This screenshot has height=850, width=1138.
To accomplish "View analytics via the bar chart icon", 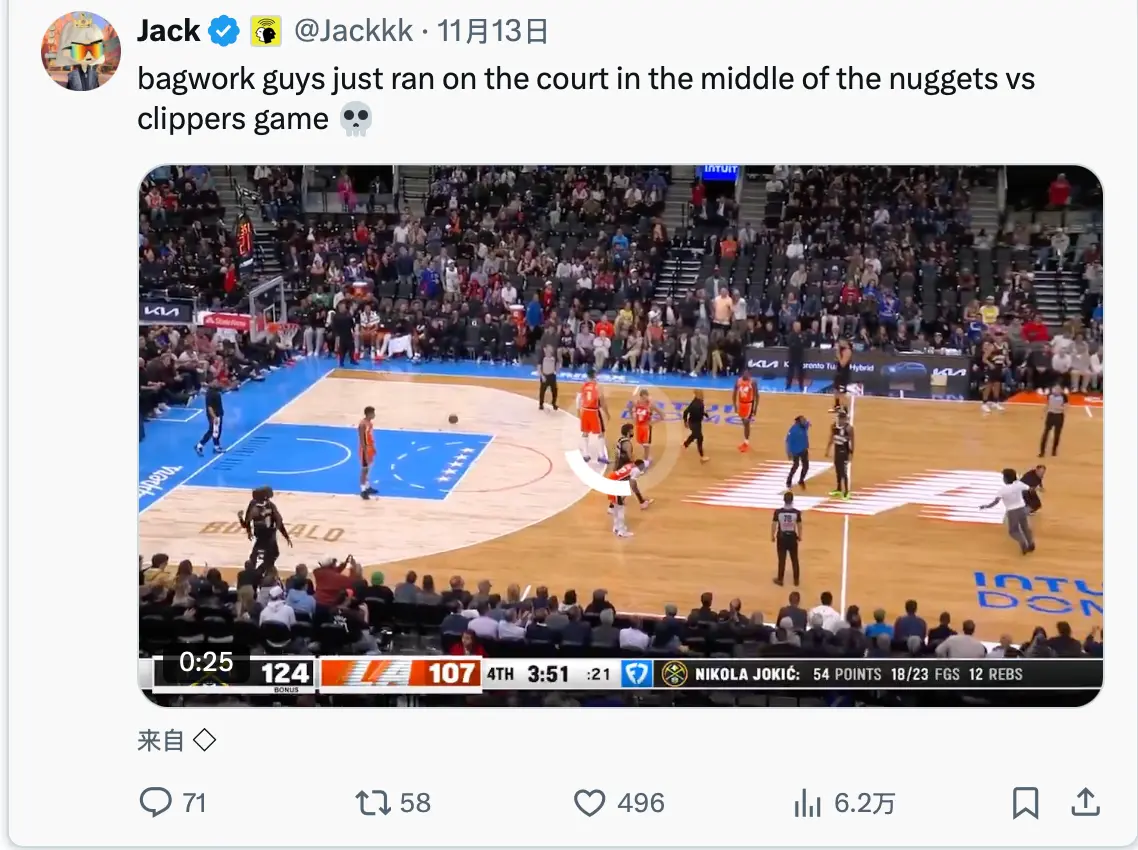I will [807, 804].
